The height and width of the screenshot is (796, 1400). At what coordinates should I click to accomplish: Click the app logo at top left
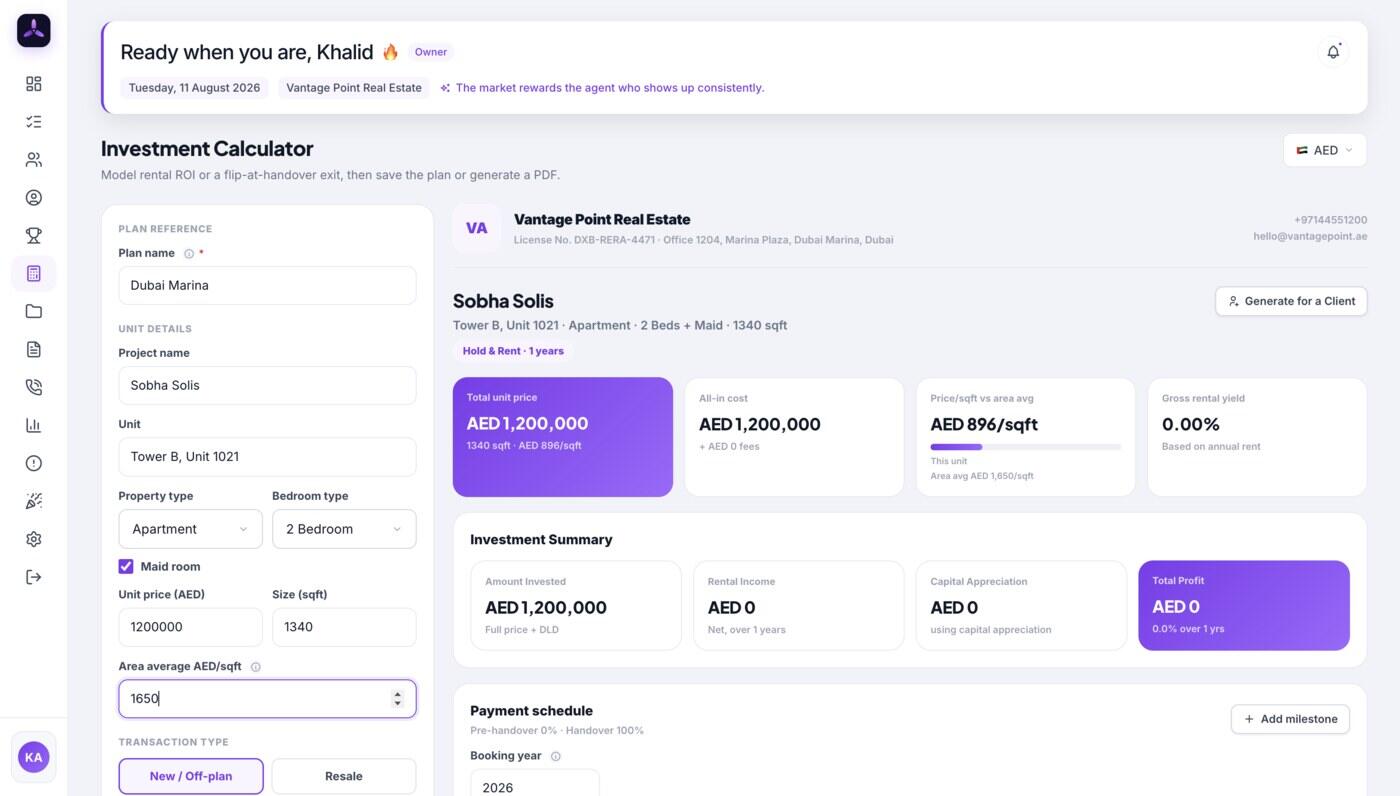(33, 31)
